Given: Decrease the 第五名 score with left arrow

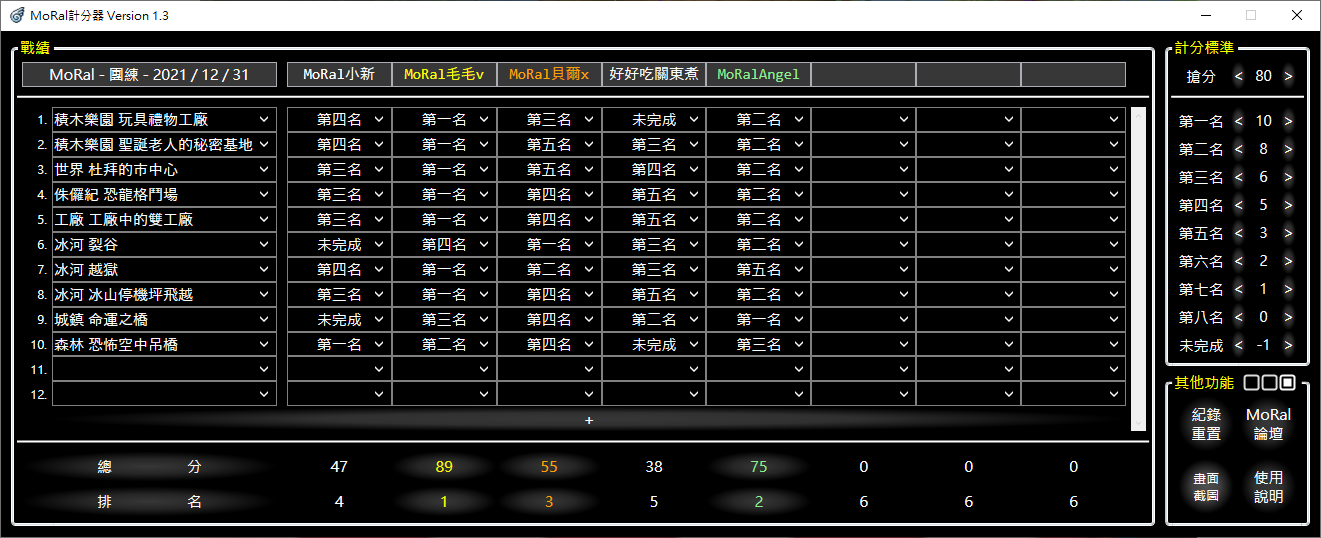Looking at the screenshot, I should (x=1239, y=233).
